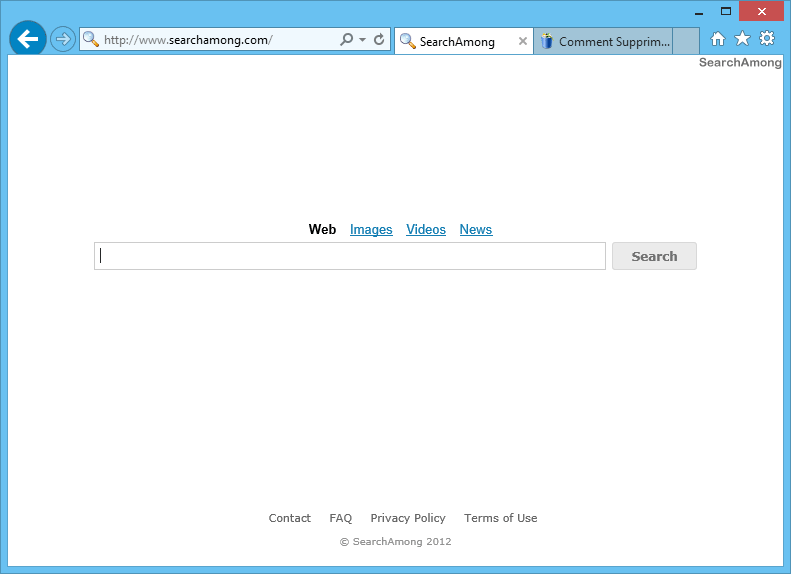Viewport: 791px width, 574px height.
Task: Click the Search button
Action: point(654,256)
